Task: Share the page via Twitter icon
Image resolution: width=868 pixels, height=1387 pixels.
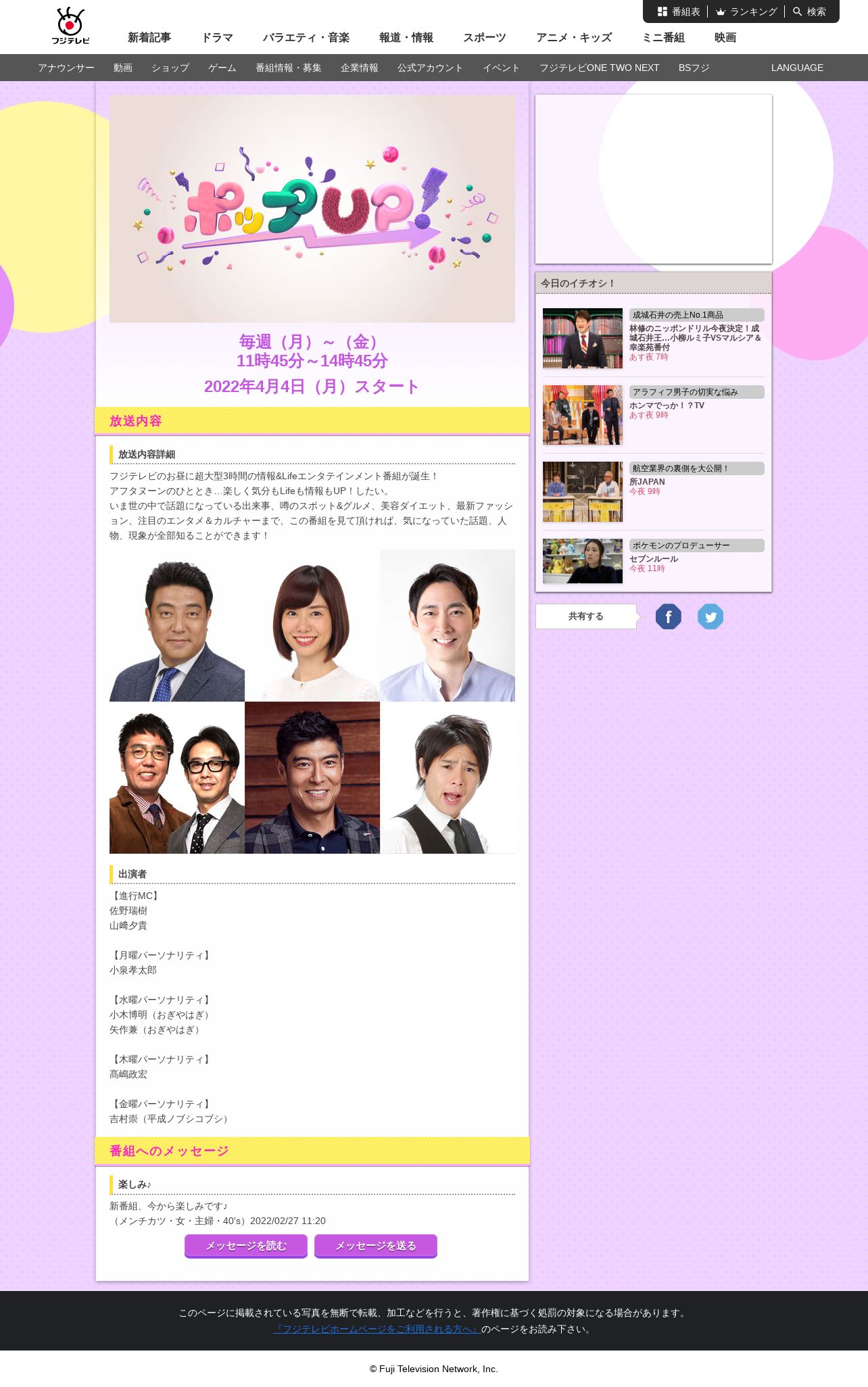Action: click(710, 616)
